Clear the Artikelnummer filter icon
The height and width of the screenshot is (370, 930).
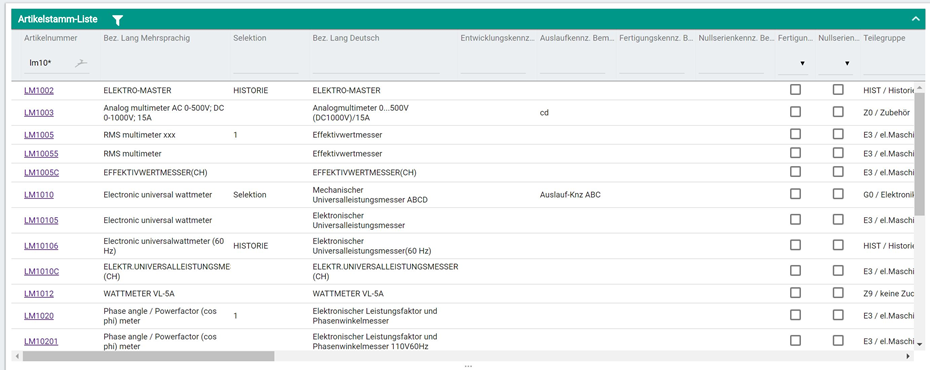tap(81, 63)
